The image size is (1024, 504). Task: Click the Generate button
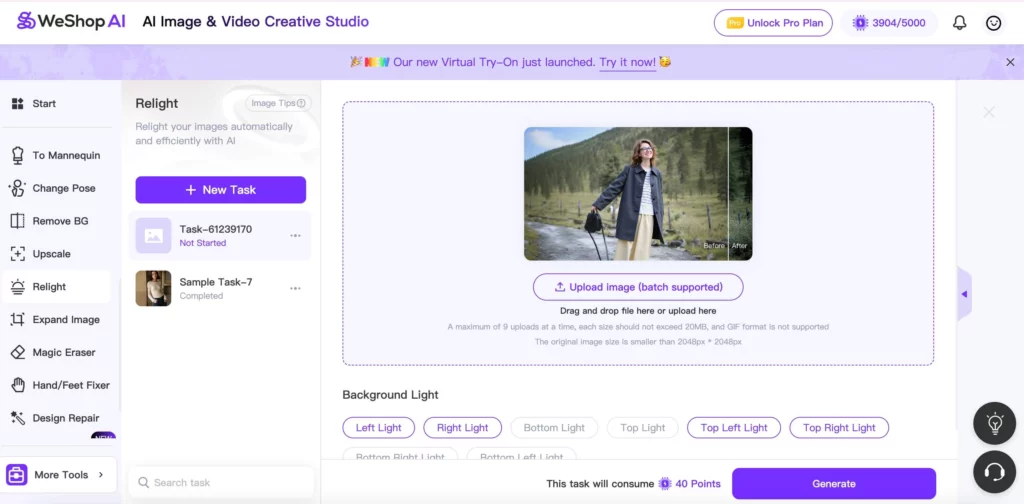click(834, 484)
